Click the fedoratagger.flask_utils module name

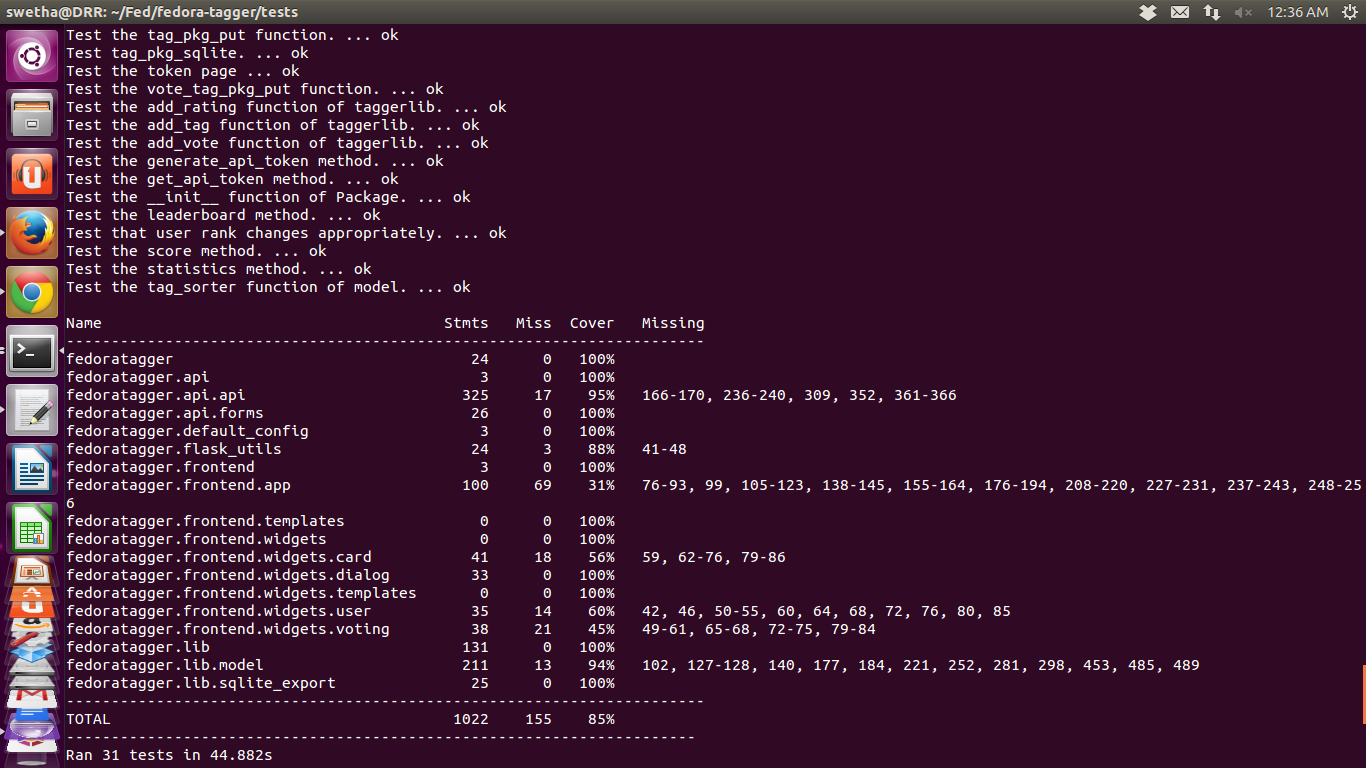tap(174, 449)
